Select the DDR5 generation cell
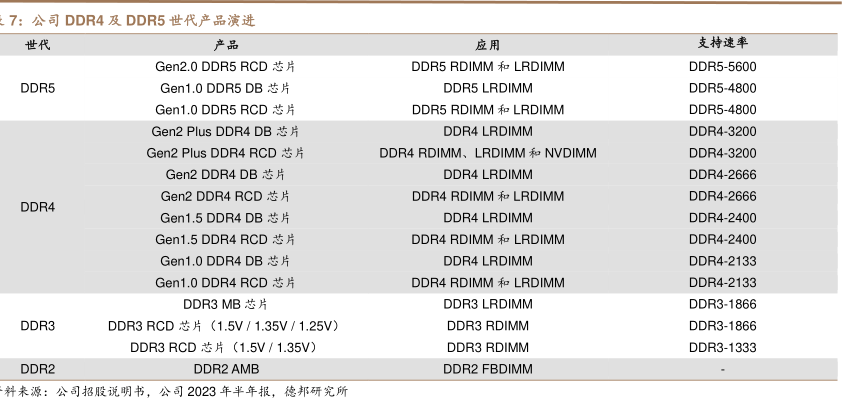 click(x=38, y=88)
